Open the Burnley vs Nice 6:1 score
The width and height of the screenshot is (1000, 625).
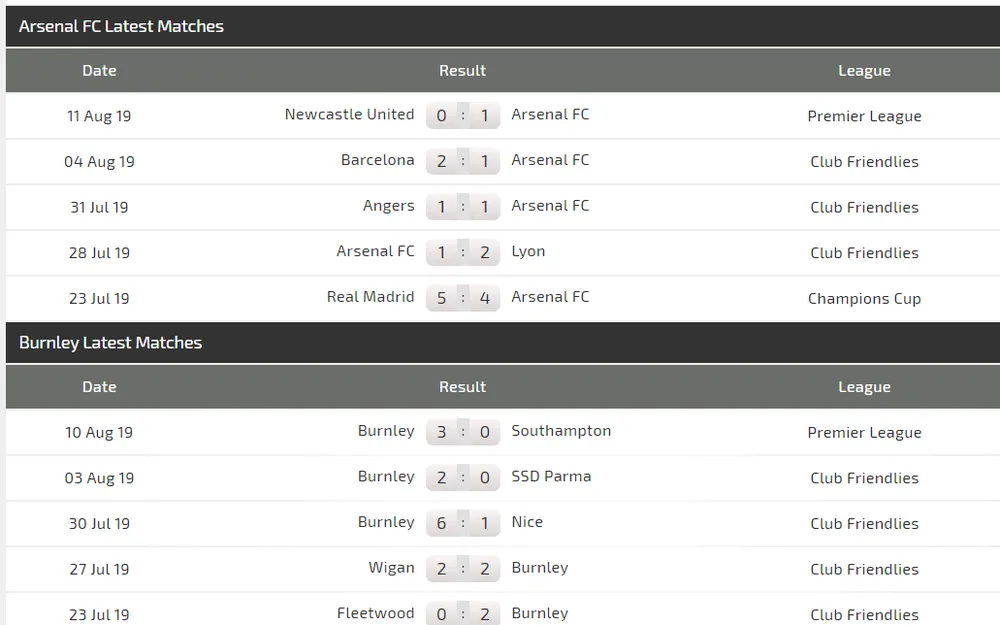[463, 523]
